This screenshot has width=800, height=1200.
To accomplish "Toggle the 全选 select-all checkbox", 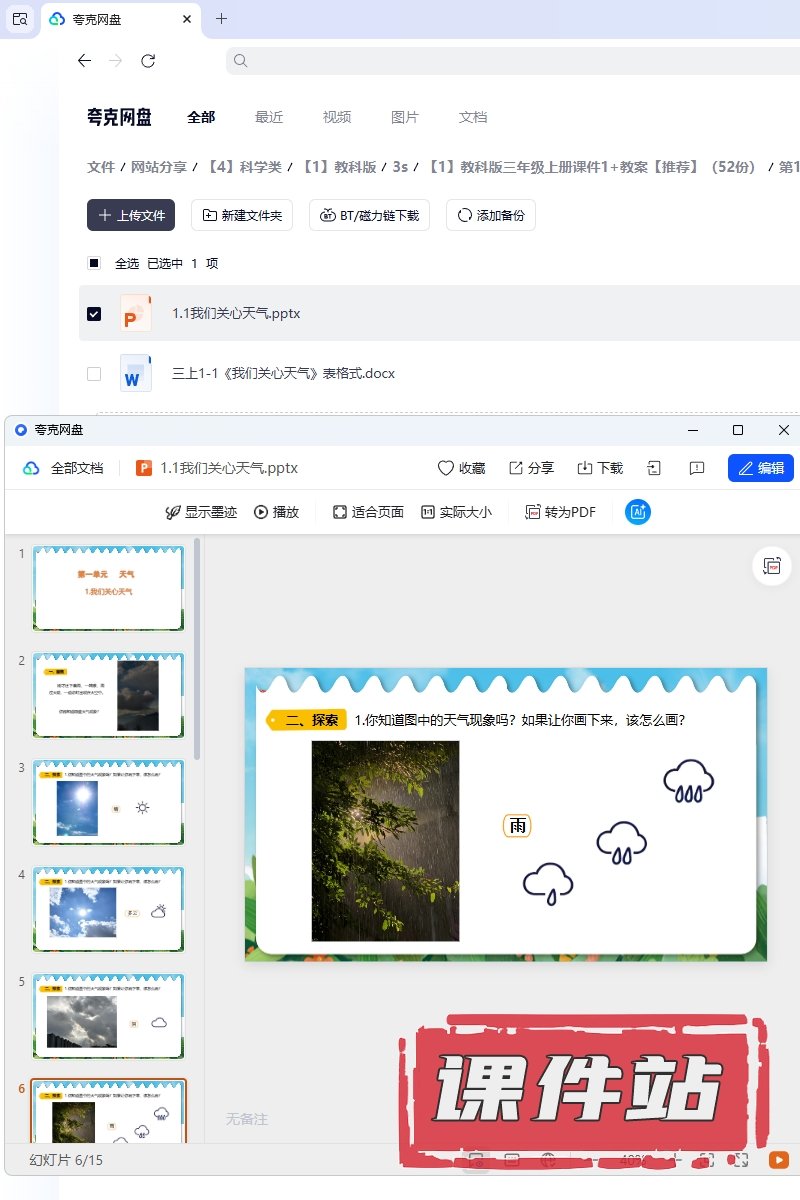I will pyautogui.click(x=94, y=264).
